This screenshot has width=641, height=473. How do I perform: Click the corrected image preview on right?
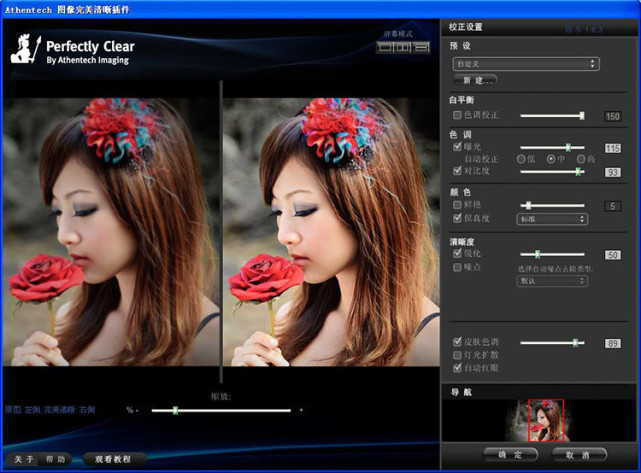(x=331, y=232)
